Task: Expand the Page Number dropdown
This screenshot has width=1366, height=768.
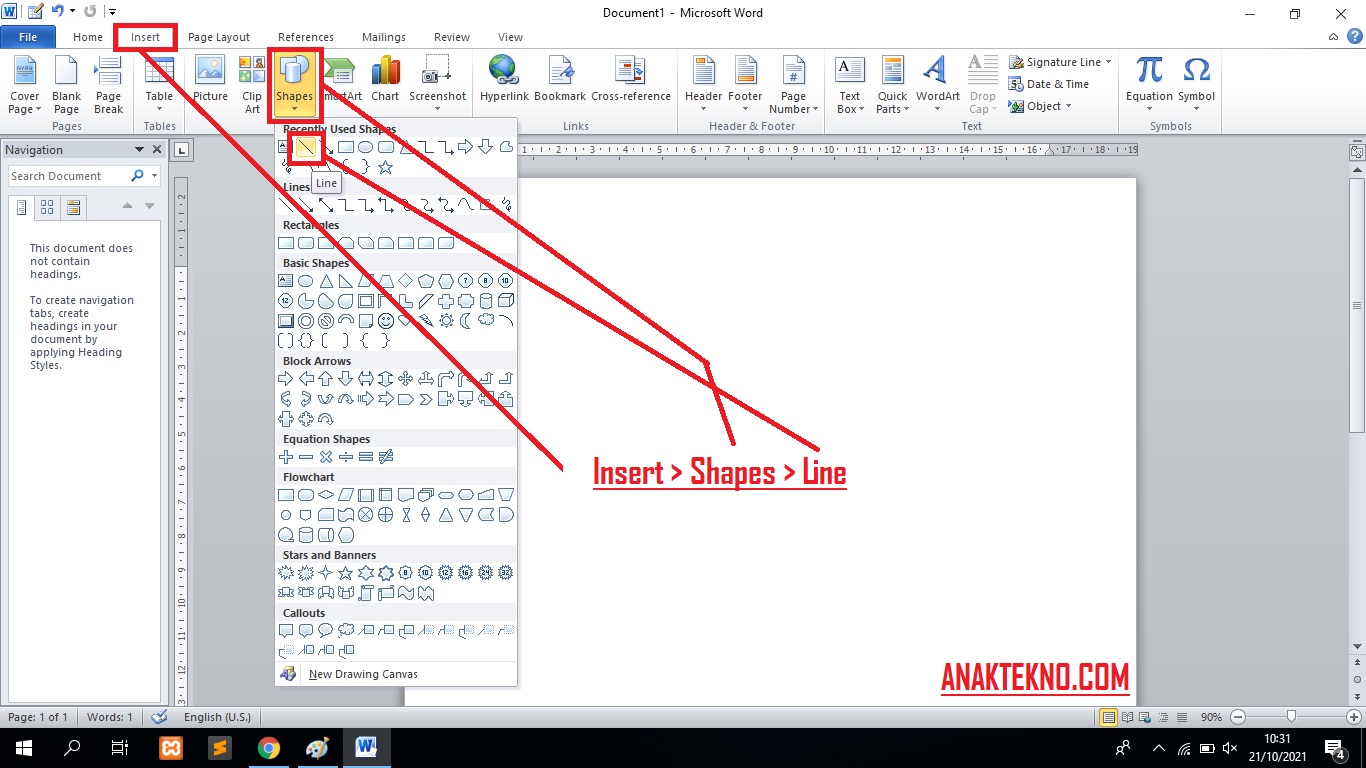Action: pyautogui.click(x=793, y=85)
